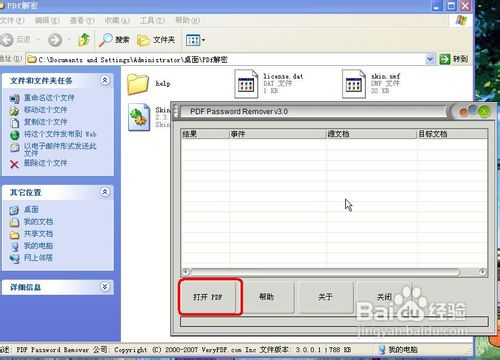500x360 pixels.
Task: Select the skin.smf file icon
Action: tap(354, 84)
